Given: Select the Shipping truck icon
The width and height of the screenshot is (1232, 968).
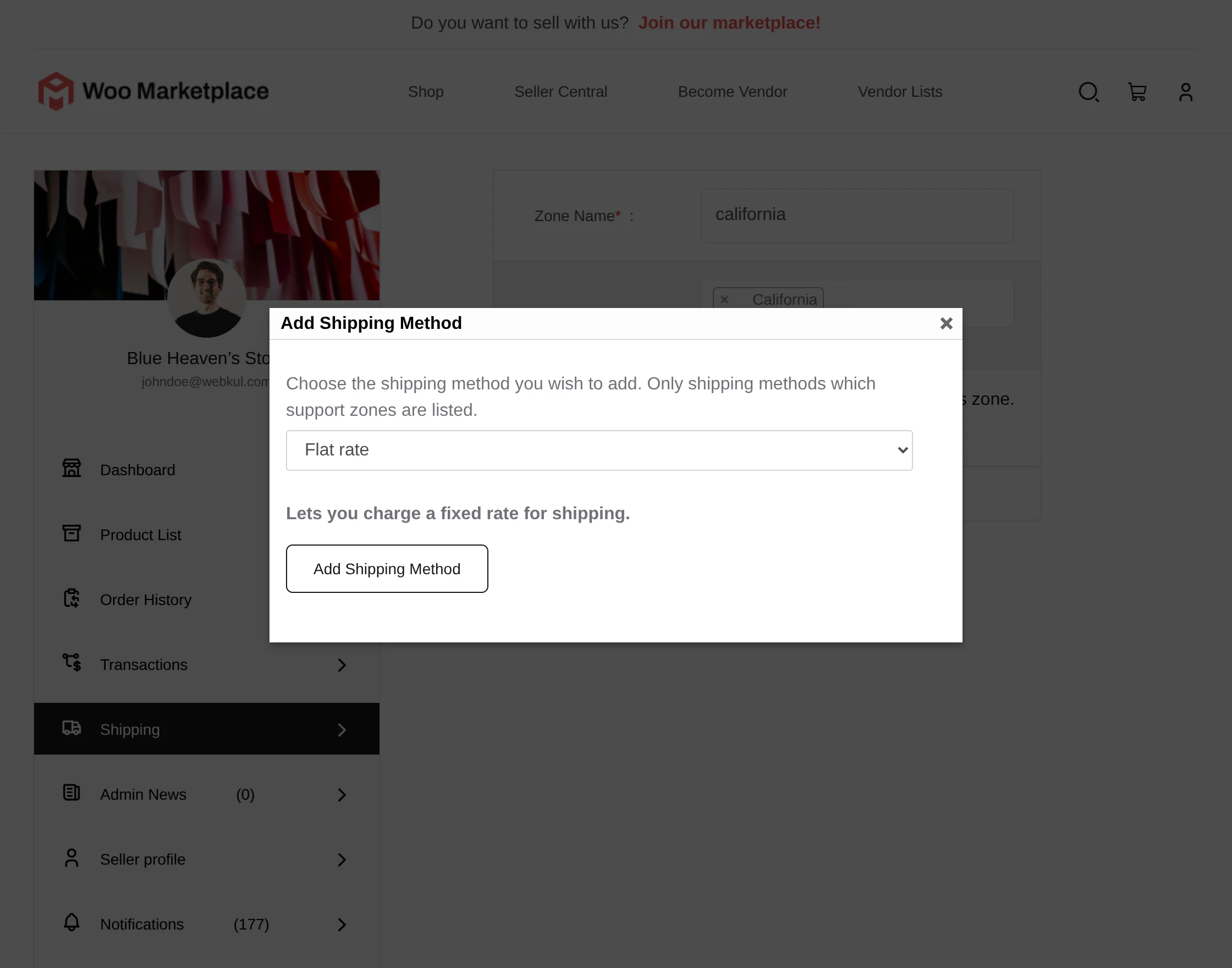Looking at the screenshot, I should click(x=71, y=728).
